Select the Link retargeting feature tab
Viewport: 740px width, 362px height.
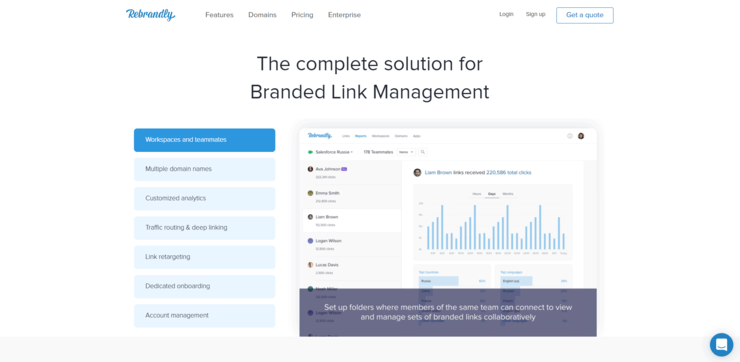tap(204, 257)
